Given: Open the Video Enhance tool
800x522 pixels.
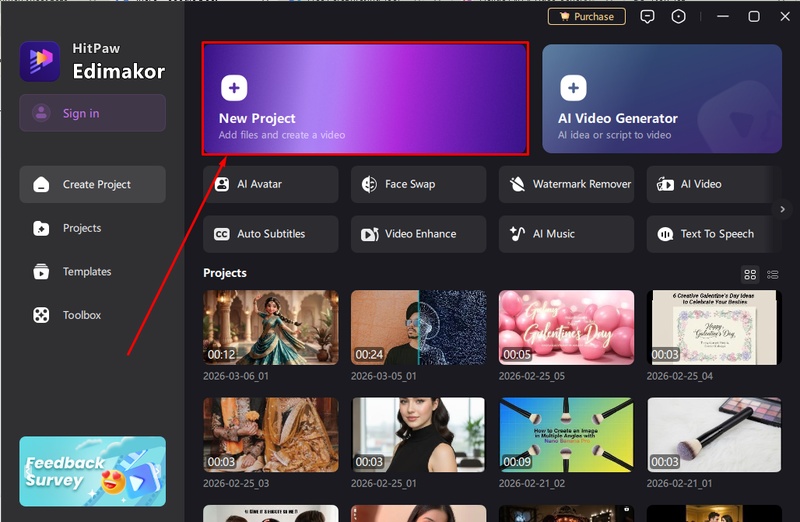Looking at the screenshot, I should (418, 234).
